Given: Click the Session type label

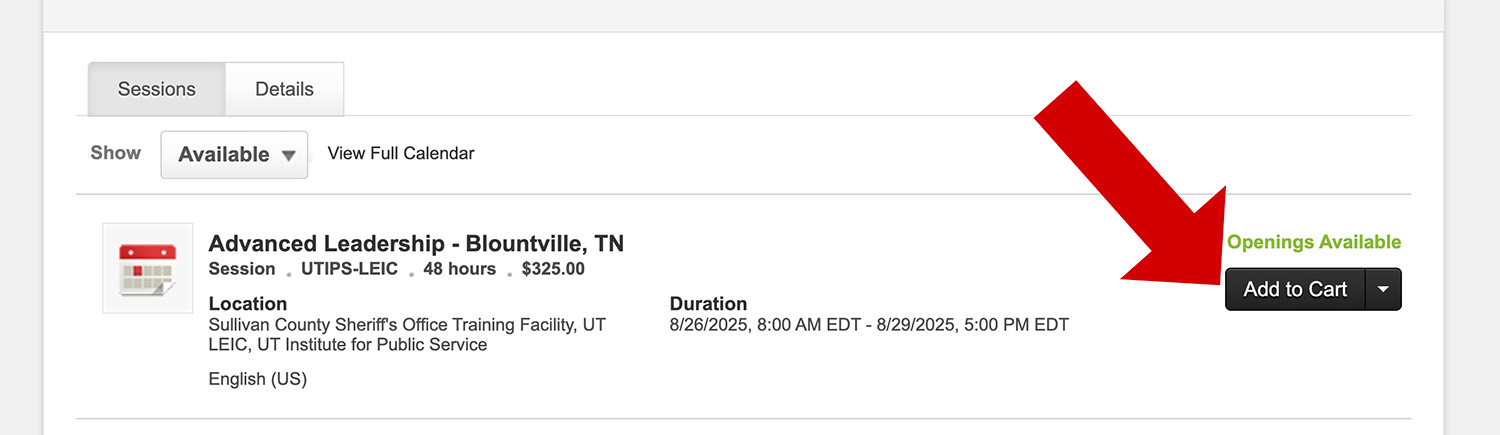Looking at the screenshot, I should pyautogui.click(x=242, y=269).
